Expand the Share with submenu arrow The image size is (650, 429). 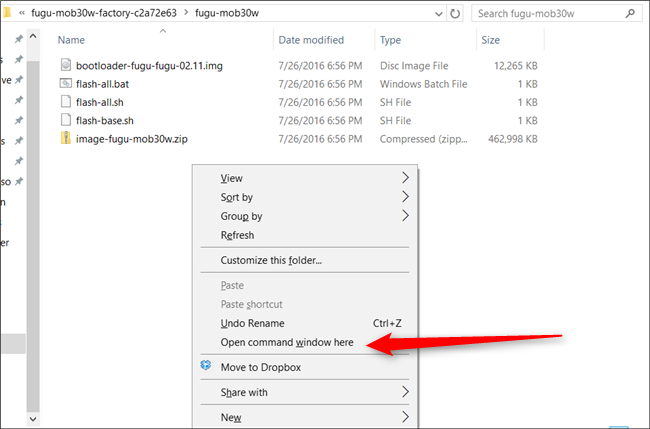(405, 392)
